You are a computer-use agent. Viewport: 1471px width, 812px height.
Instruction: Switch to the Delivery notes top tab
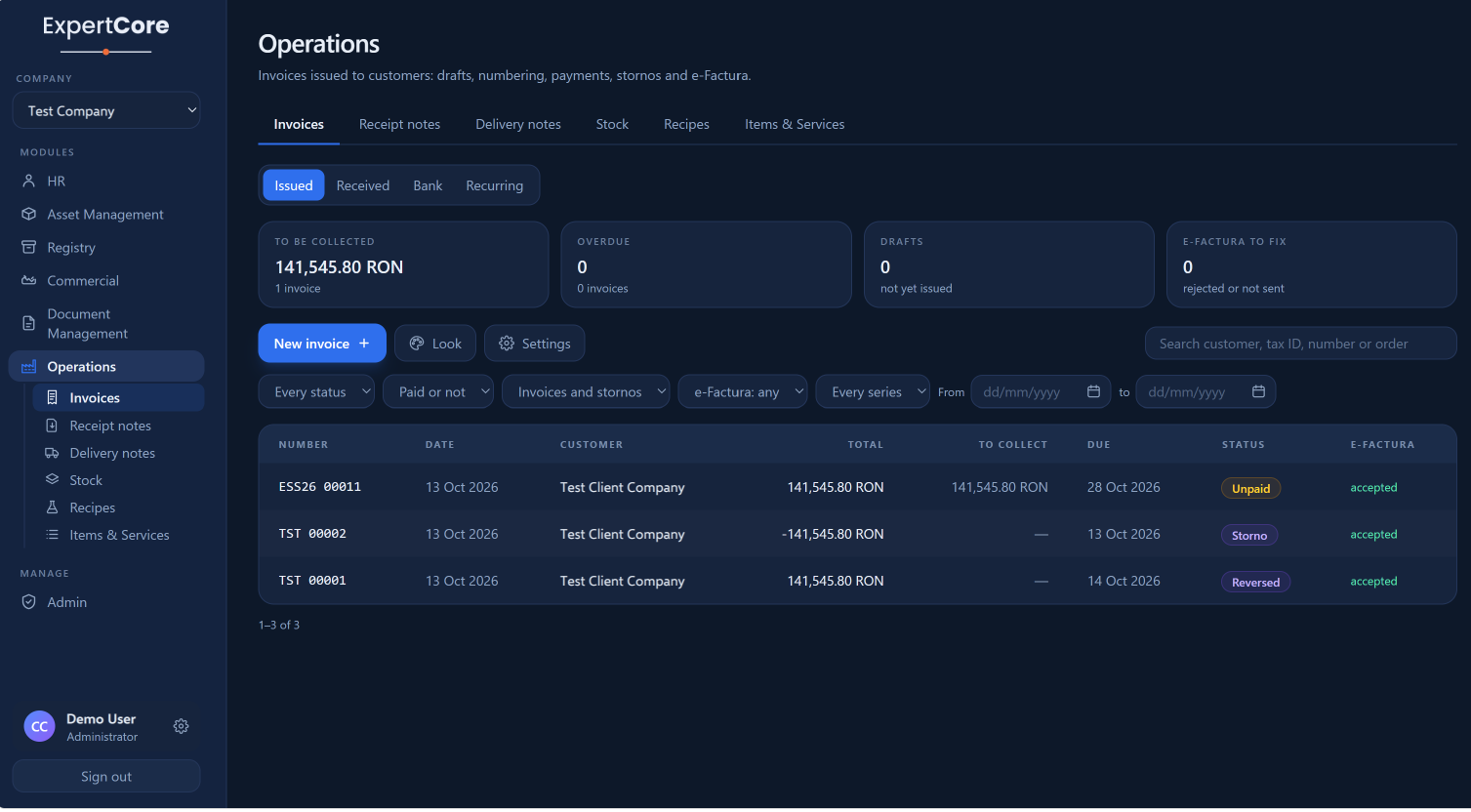pyautogui.click(x=518, y=125)
